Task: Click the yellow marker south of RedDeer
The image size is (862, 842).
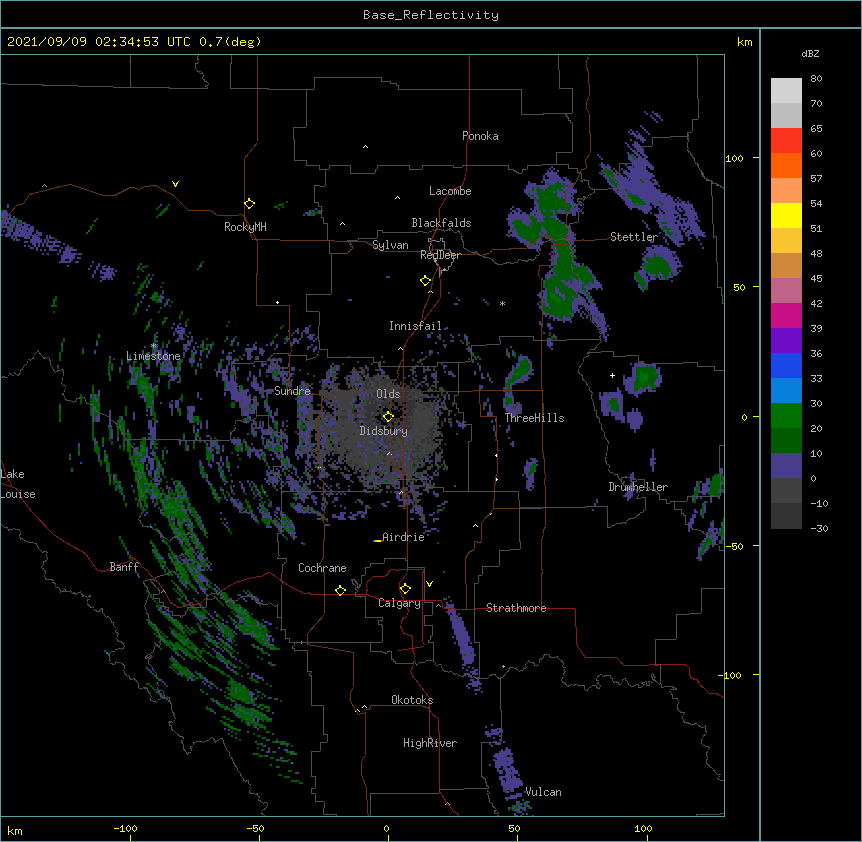Action: coord(425,281)
